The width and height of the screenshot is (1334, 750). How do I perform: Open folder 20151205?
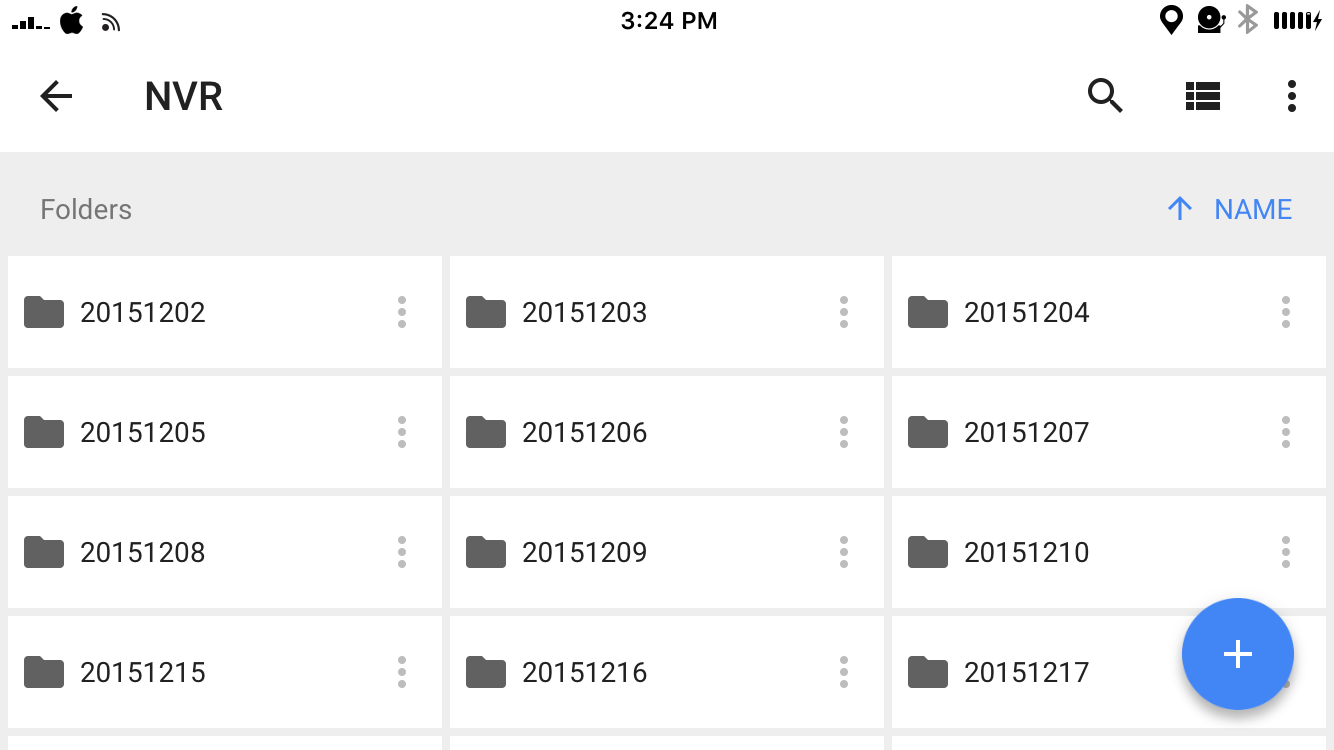tap(225, 432)
